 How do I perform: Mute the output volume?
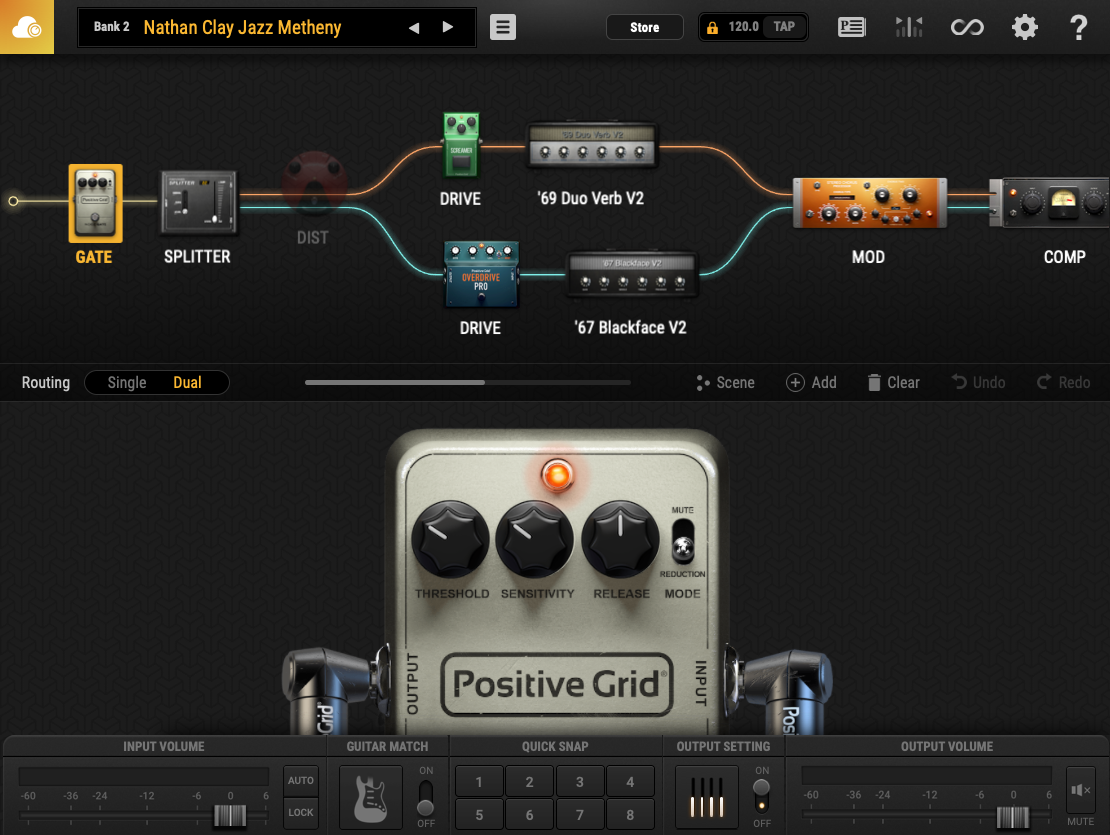pos(1080,790)
